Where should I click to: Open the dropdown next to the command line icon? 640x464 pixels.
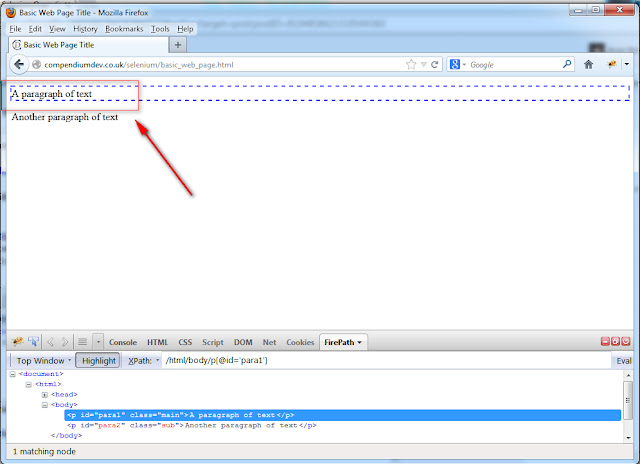coord(98,342)
